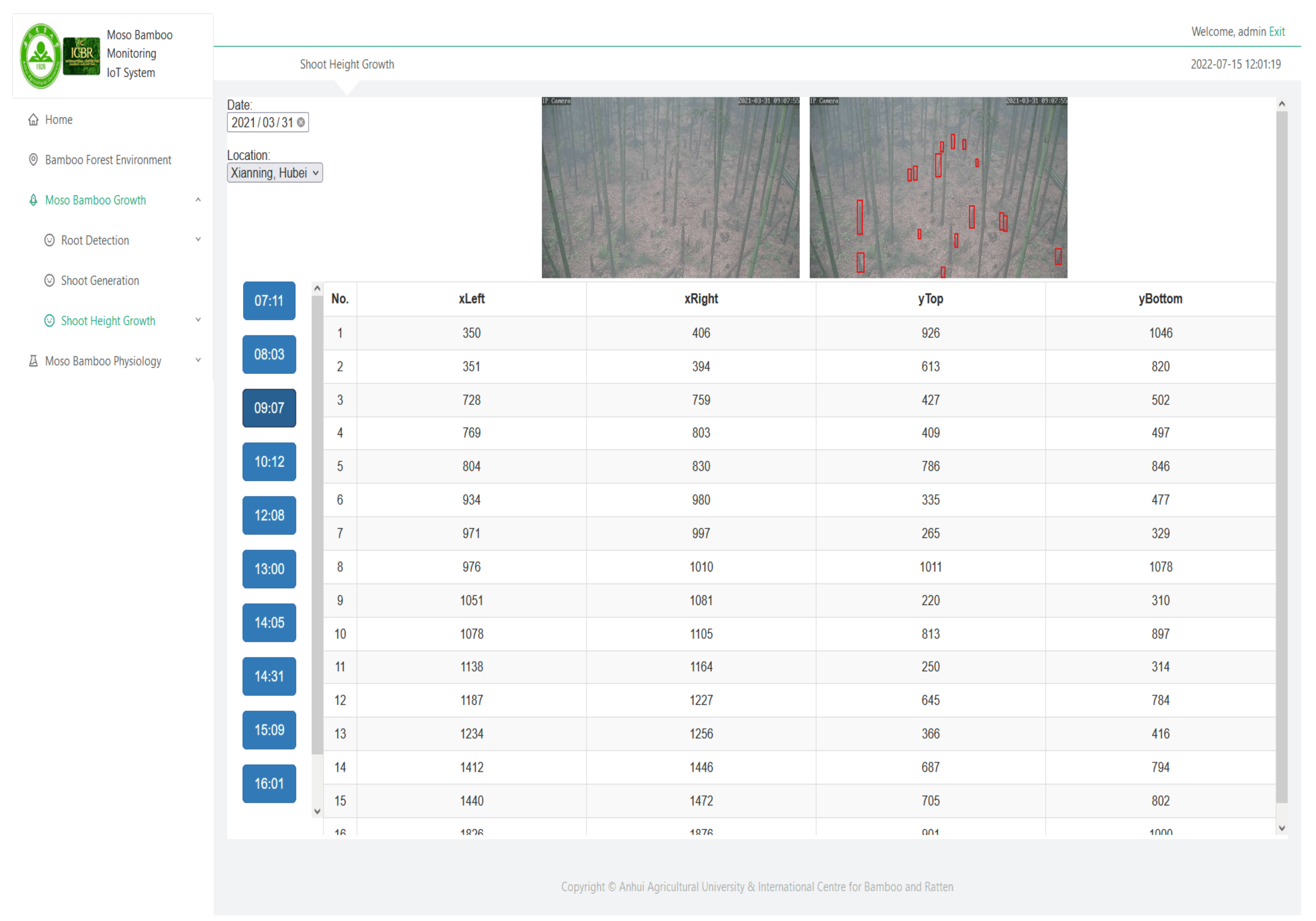Click the Root Detection smiley icon
Image resolution: width=1316 pixels, height=921 pixels.
[x=49, y=240]
